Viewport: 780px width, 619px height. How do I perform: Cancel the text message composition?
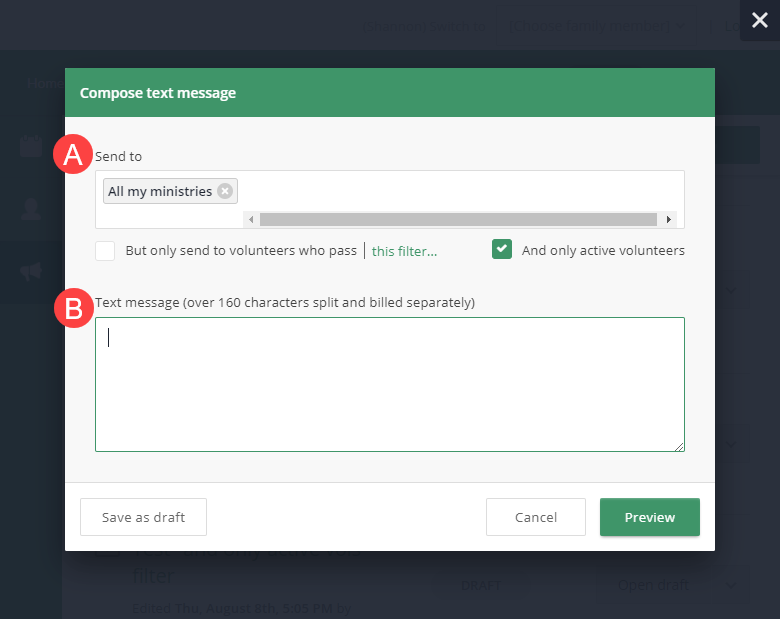click(x=535, y=517)
